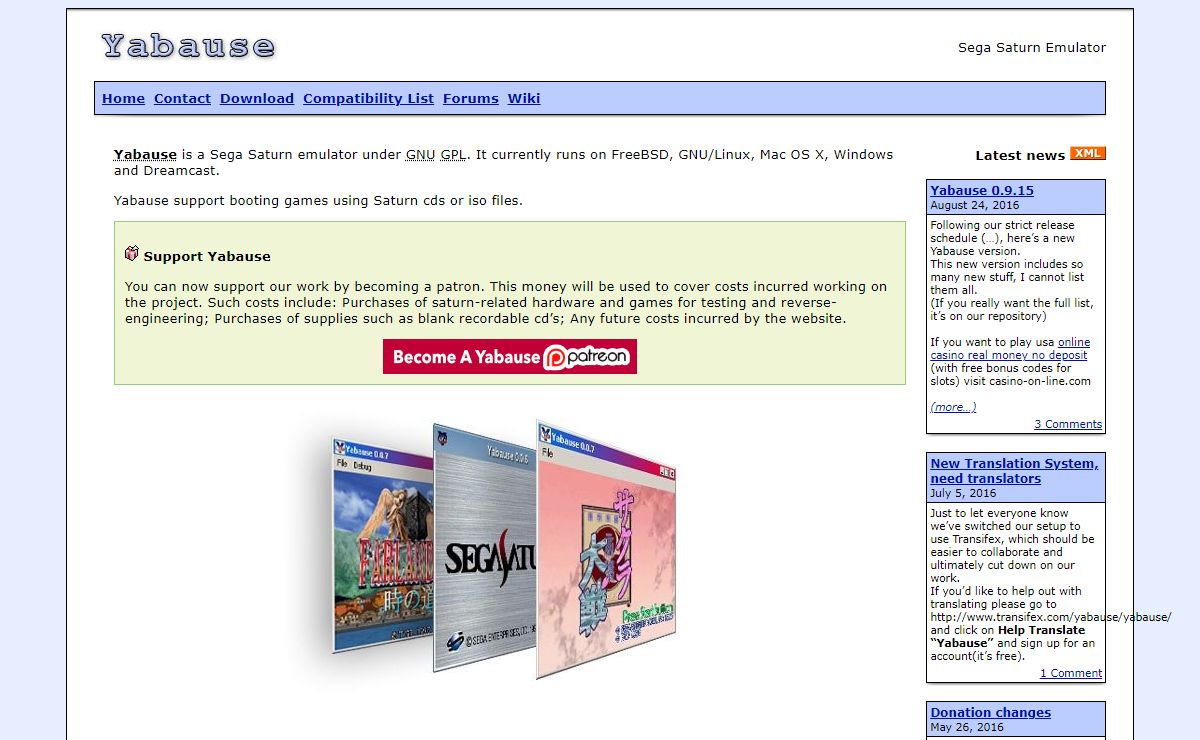Go to the Download page
1200x740 pixels.
click(x=257, y=98)
